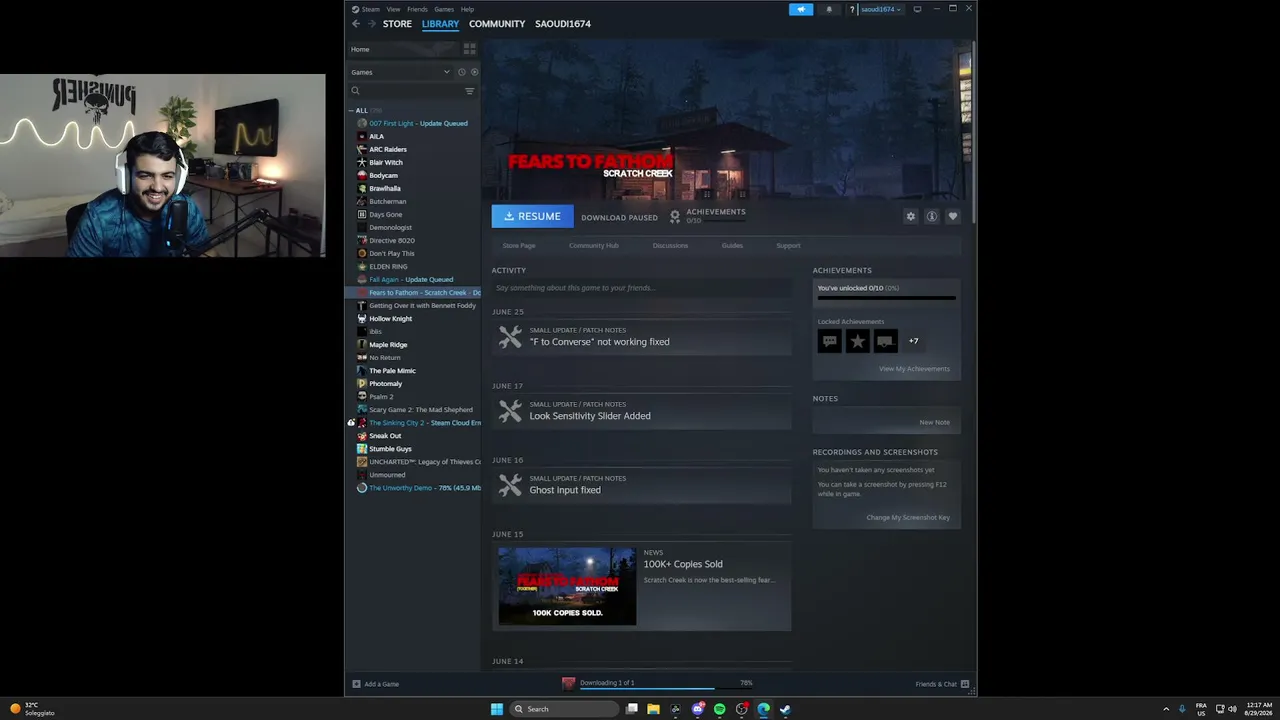
Task: Open the Friends menu
Action: tap(417, 9)
